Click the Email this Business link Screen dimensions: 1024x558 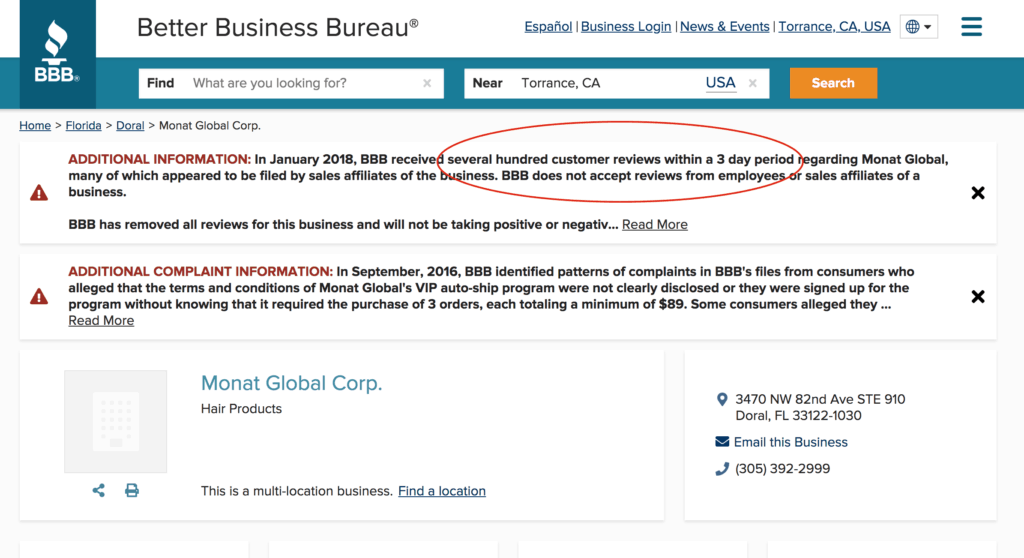[790, 442]
